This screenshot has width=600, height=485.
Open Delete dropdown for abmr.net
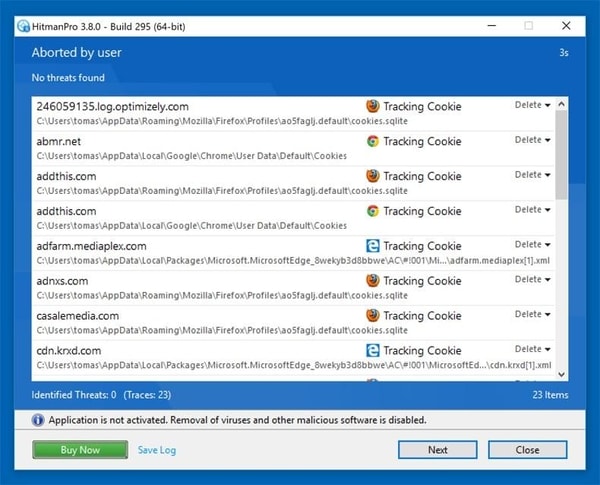pos(532,140)
